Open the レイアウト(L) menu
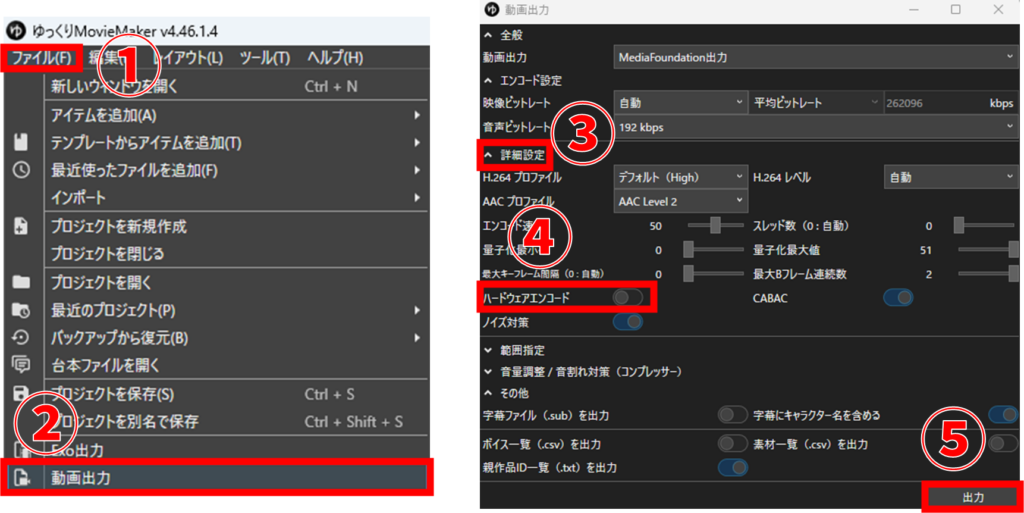This screenshot has height=513, width=1024. pos(188,57)
